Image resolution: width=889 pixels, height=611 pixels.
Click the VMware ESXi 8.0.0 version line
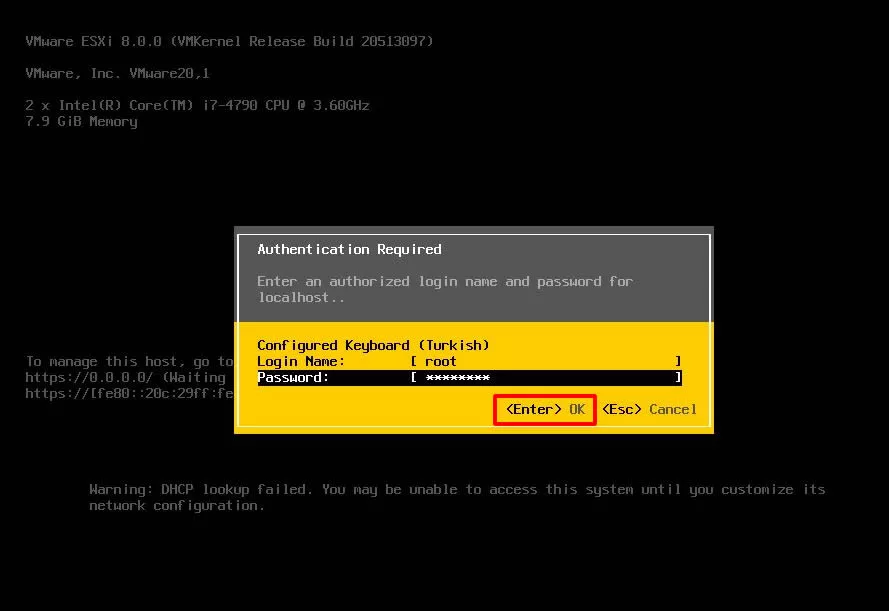(229, 41)
